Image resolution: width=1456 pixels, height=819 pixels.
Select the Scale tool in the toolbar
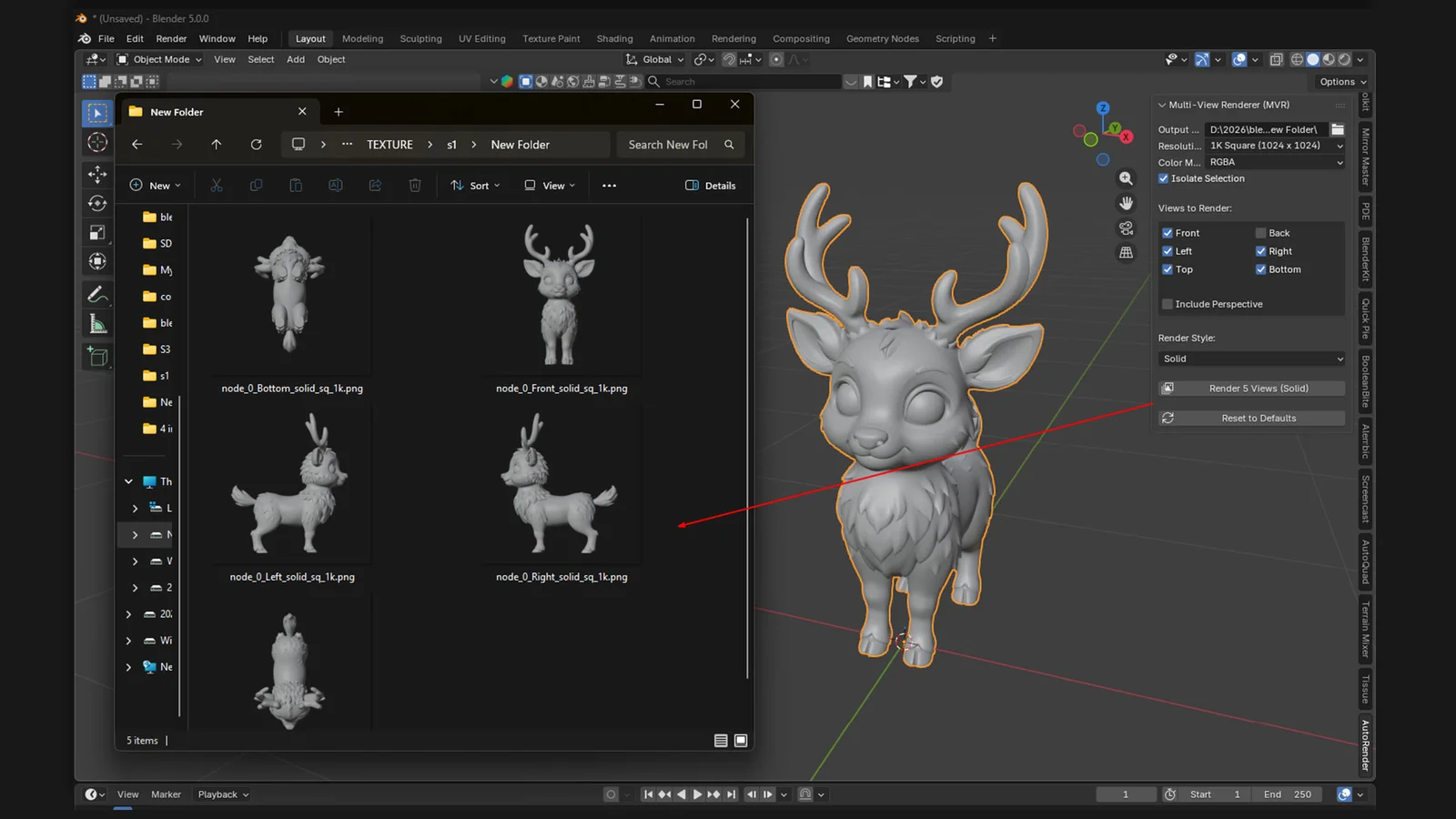point(96,232)
